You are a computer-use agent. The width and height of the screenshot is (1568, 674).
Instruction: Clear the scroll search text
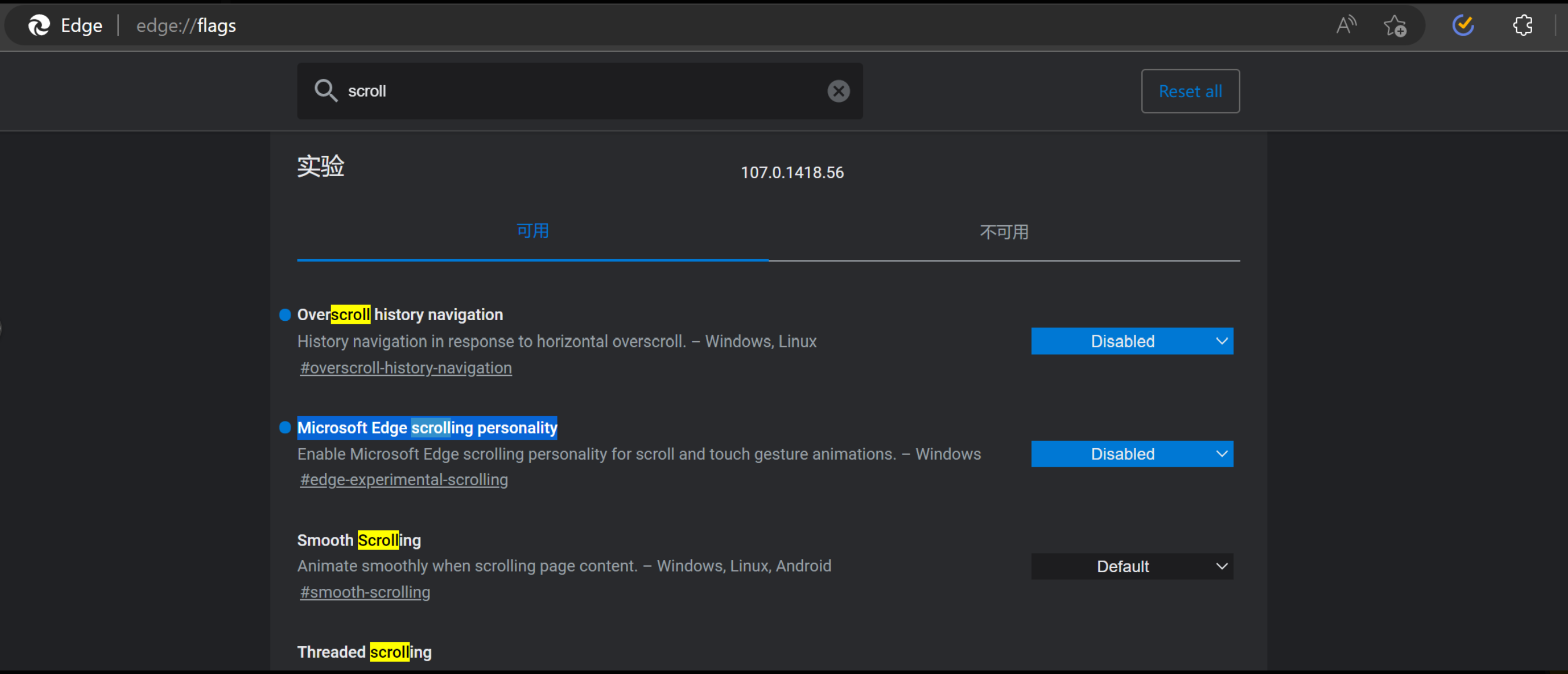[x=838, y=91]
